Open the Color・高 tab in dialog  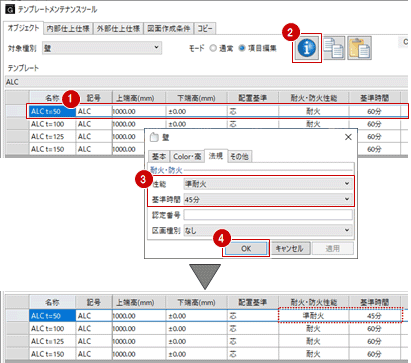click(187, 156)
